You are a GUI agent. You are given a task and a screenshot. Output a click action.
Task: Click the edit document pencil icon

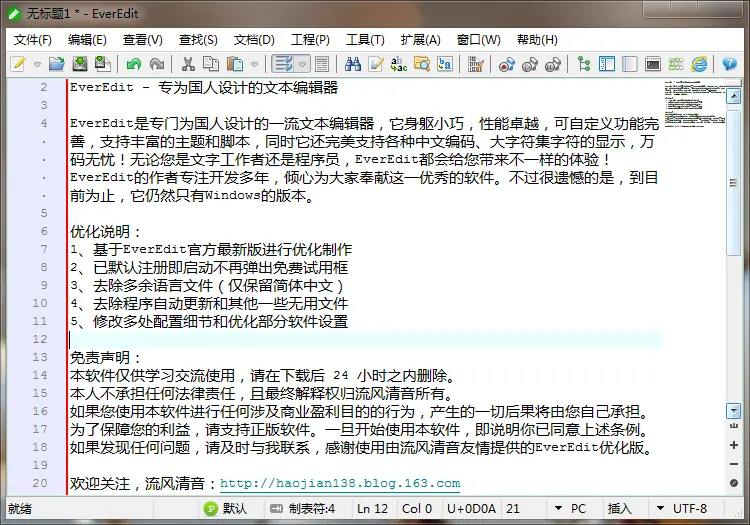375,64
